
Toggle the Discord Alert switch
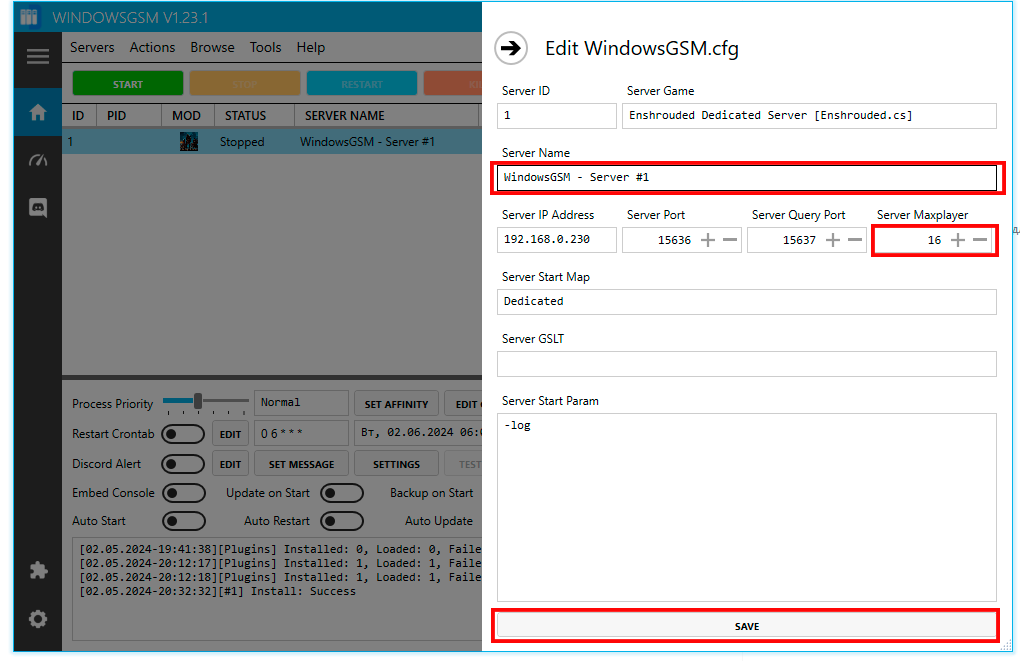[183, 464]
